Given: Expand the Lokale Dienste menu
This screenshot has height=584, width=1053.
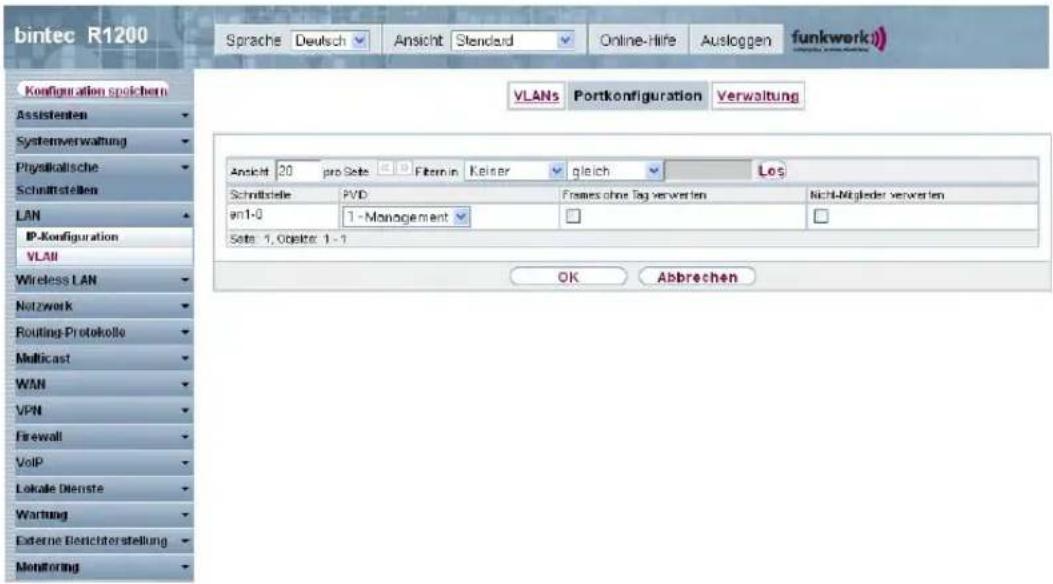Looking at the screenshot, I should [x=99, y=489].
